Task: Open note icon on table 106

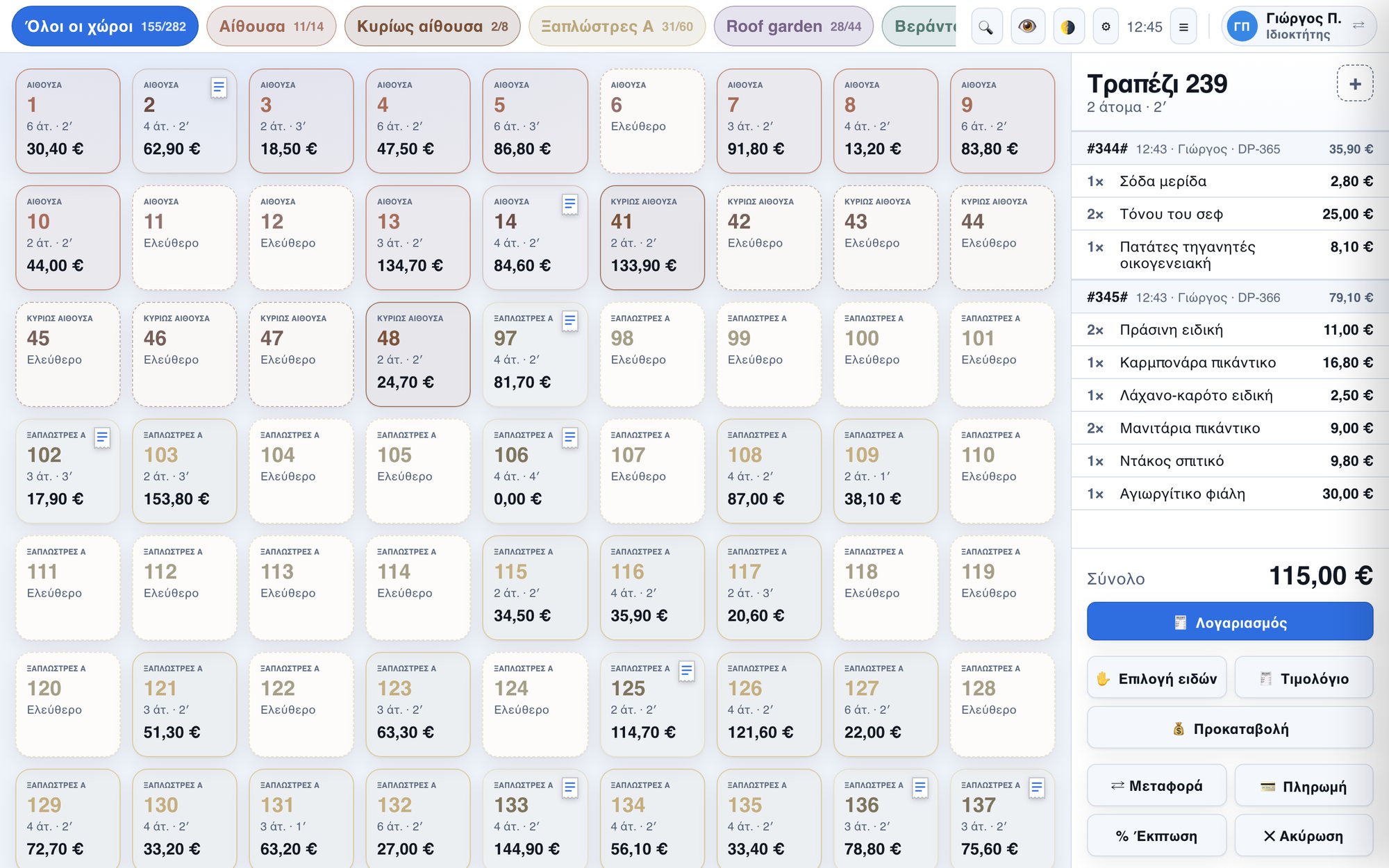Action: [569, 437]
